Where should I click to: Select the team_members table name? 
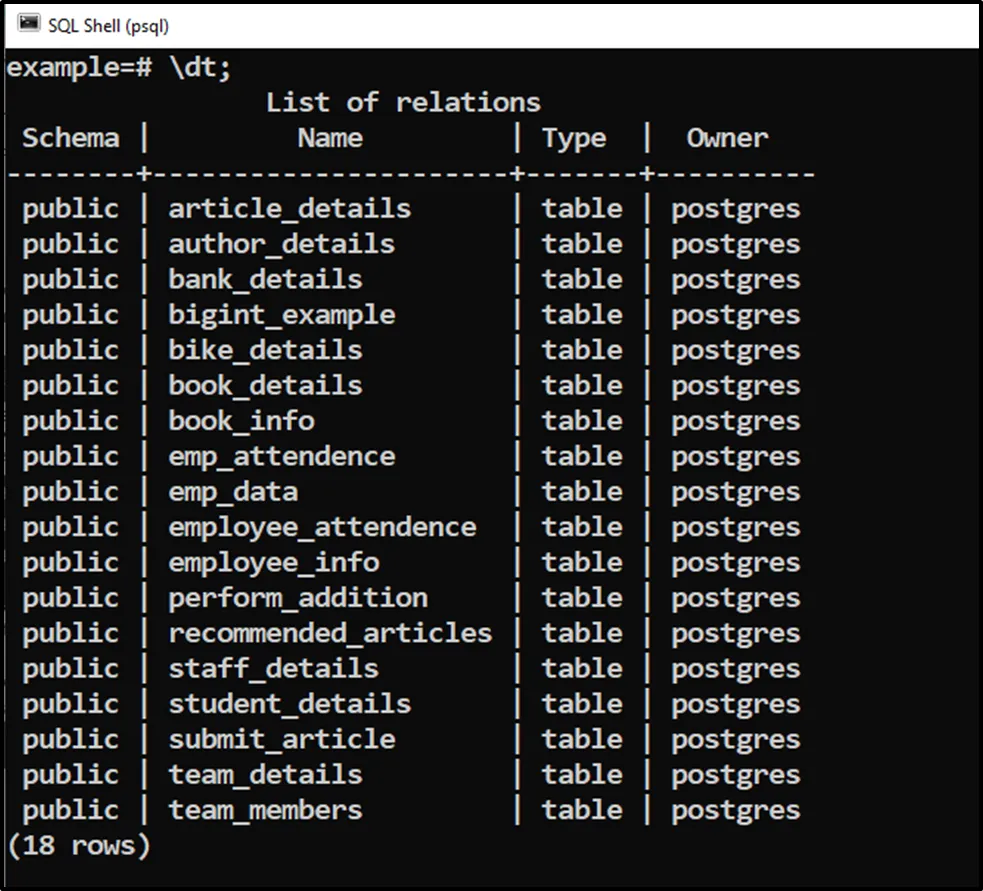tap(265, 810)
